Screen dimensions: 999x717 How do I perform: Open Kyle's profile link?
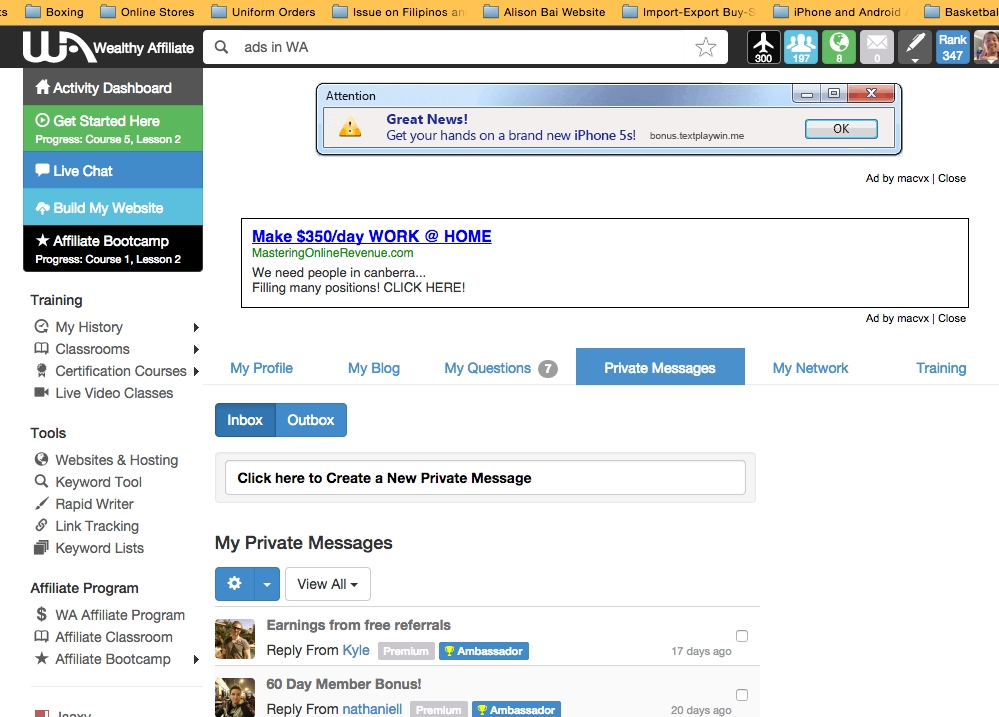[x=356, y=650]
